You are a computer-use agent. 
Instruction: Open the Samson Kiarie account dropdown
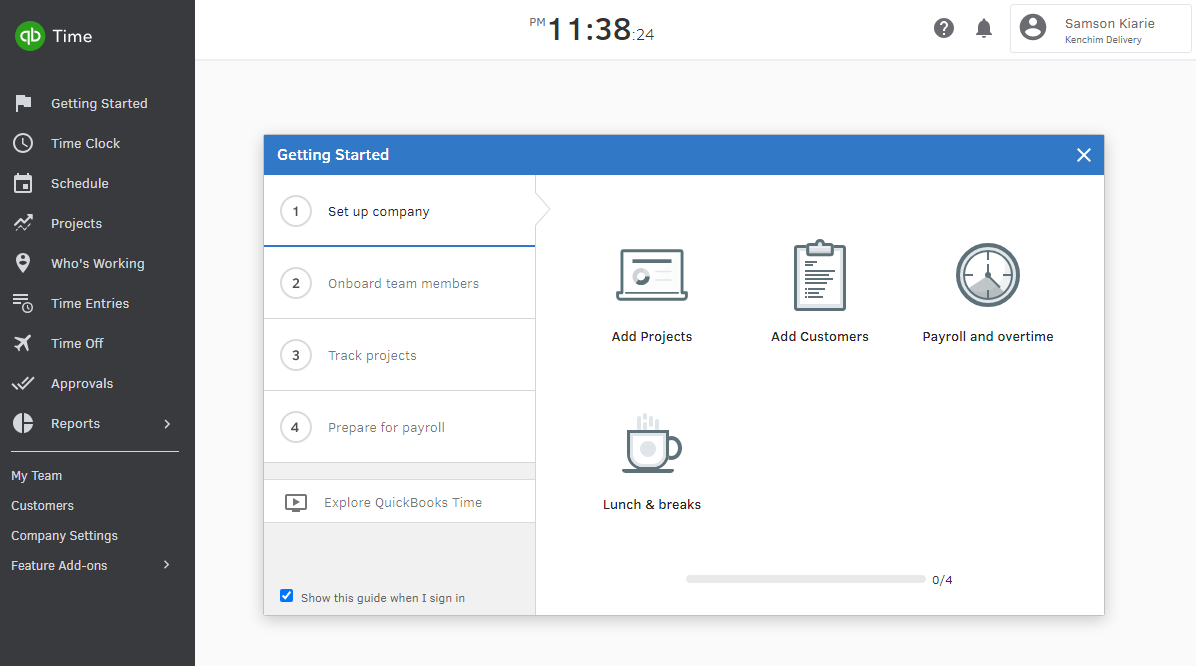click(x=1100, y=28)
